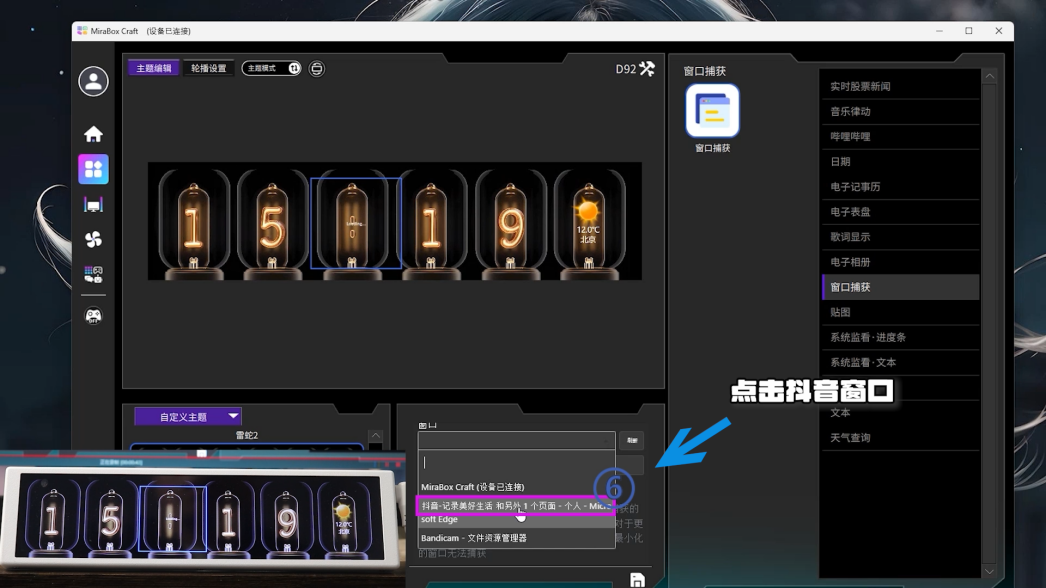Select 贴图 in the widget list
The height and width of the screenshot is (588, 1046).
[x=901, y=312]
